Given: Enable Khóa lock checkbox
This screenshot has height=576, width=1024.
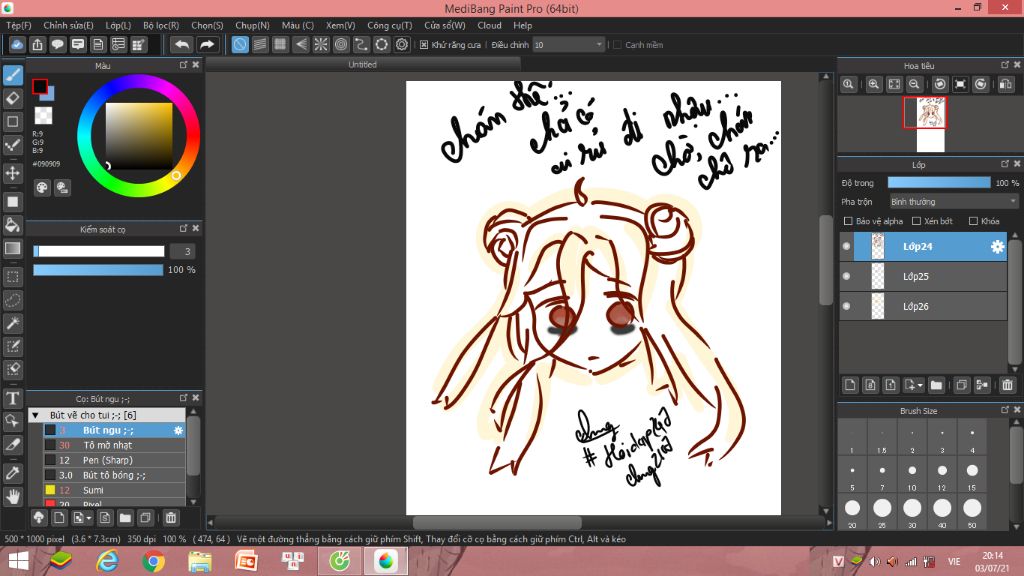Looking at the screenshot, I should [973, 221].
